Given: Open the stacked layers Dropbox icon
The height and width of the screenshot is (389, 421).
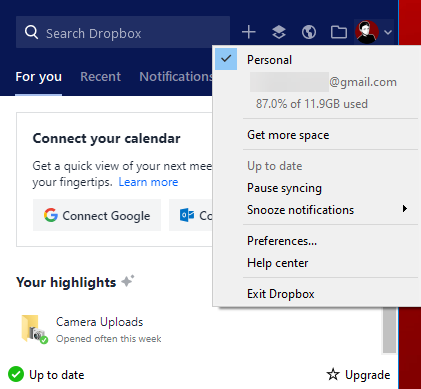Looking at the screenshot, I should 279,32.
